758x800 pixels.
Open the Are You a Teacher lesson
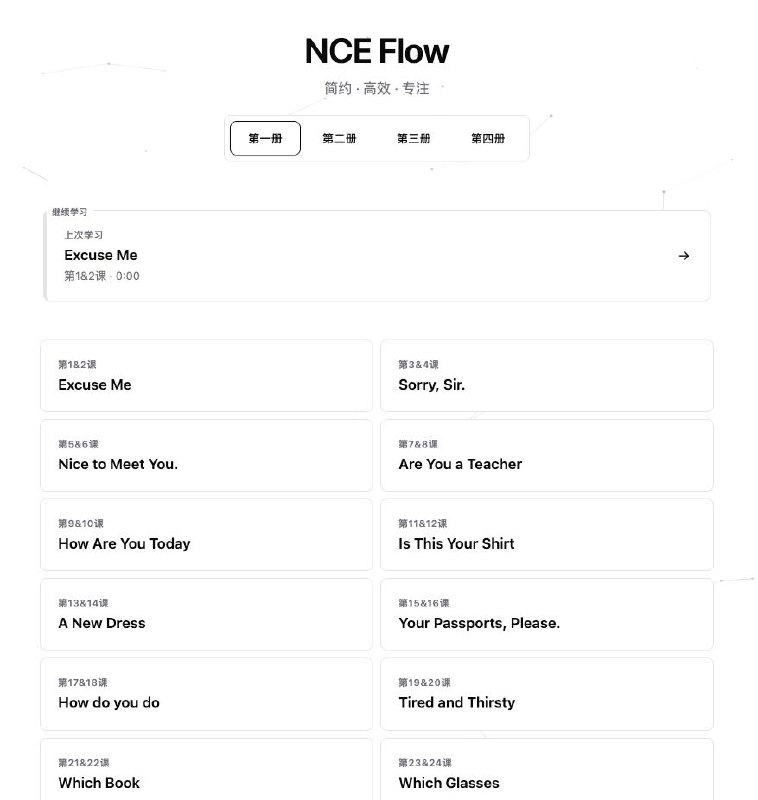pyautogui.click(x=547, y=455)
